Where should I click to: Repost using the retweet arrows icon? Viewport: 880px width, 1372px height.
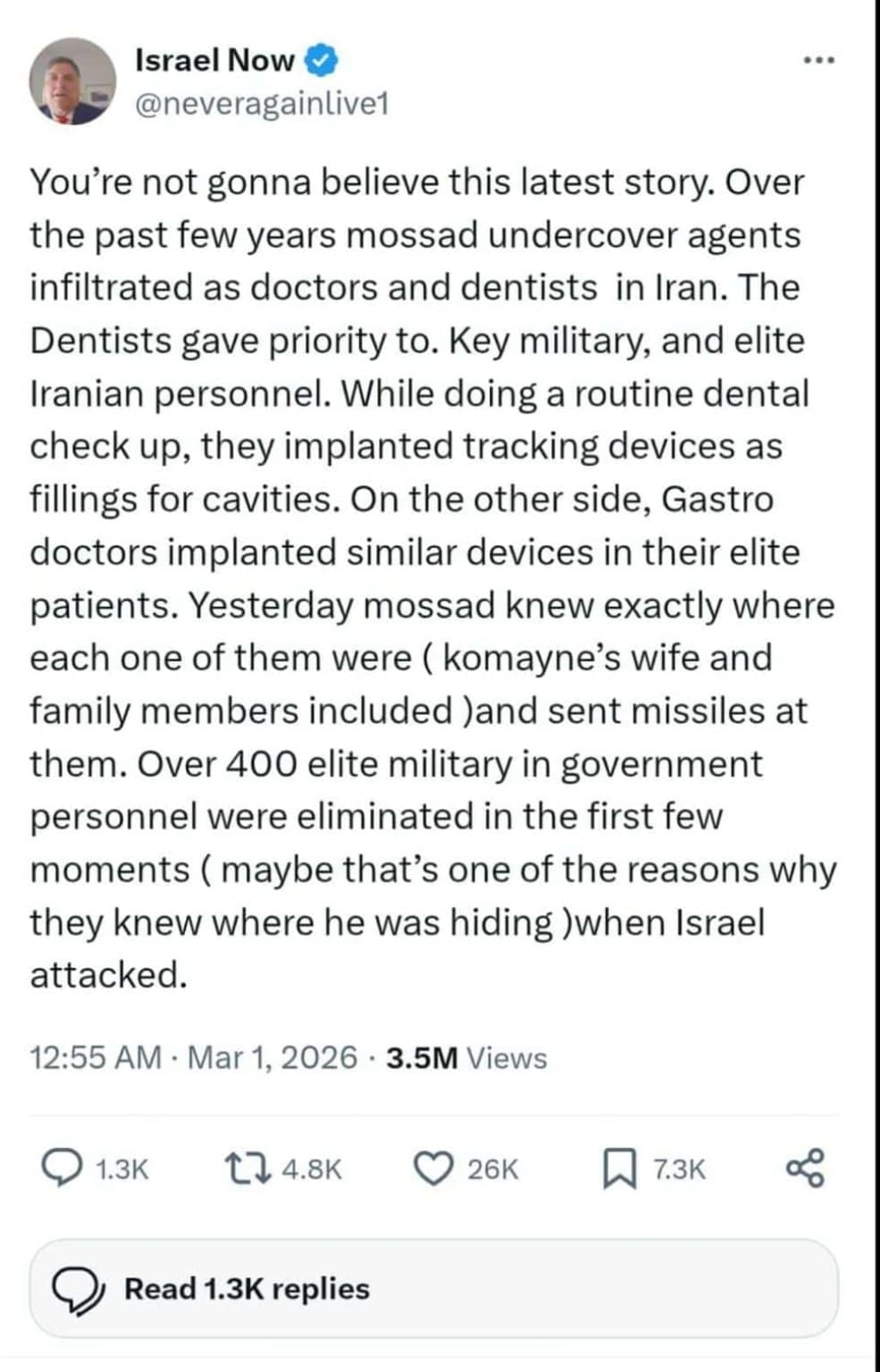point(247,1168)
